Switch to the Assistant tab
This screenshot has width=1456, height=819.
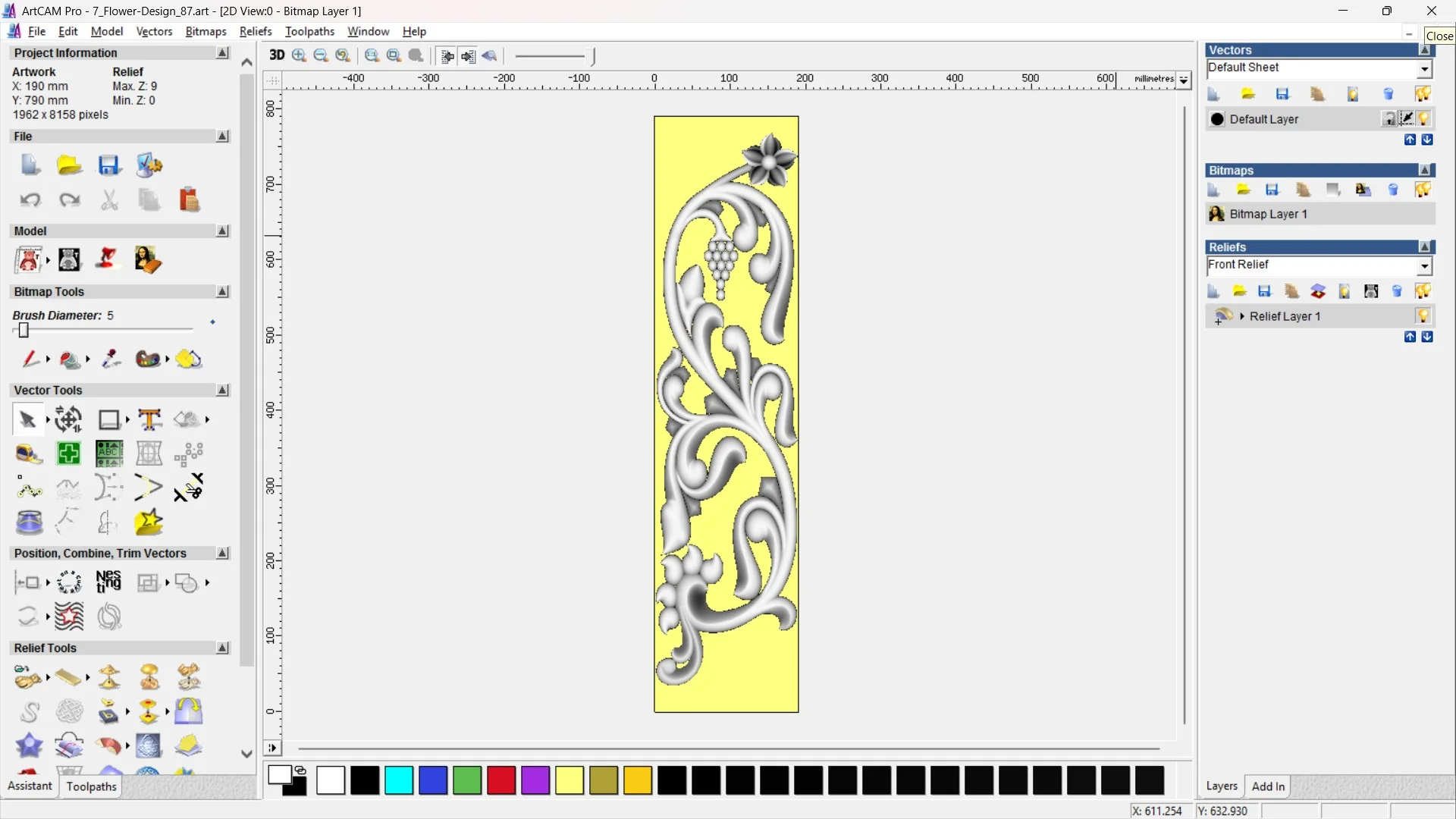coord(29,786)
